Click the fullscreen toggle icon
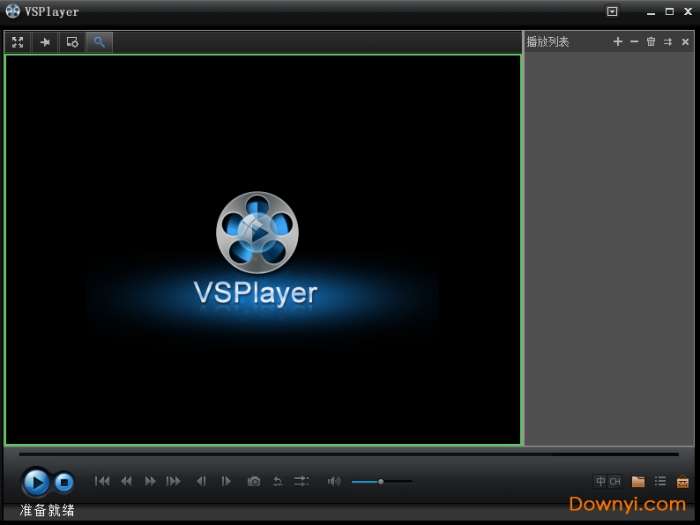This screenshot has width=700, height=525. click(x=17, y=42)
